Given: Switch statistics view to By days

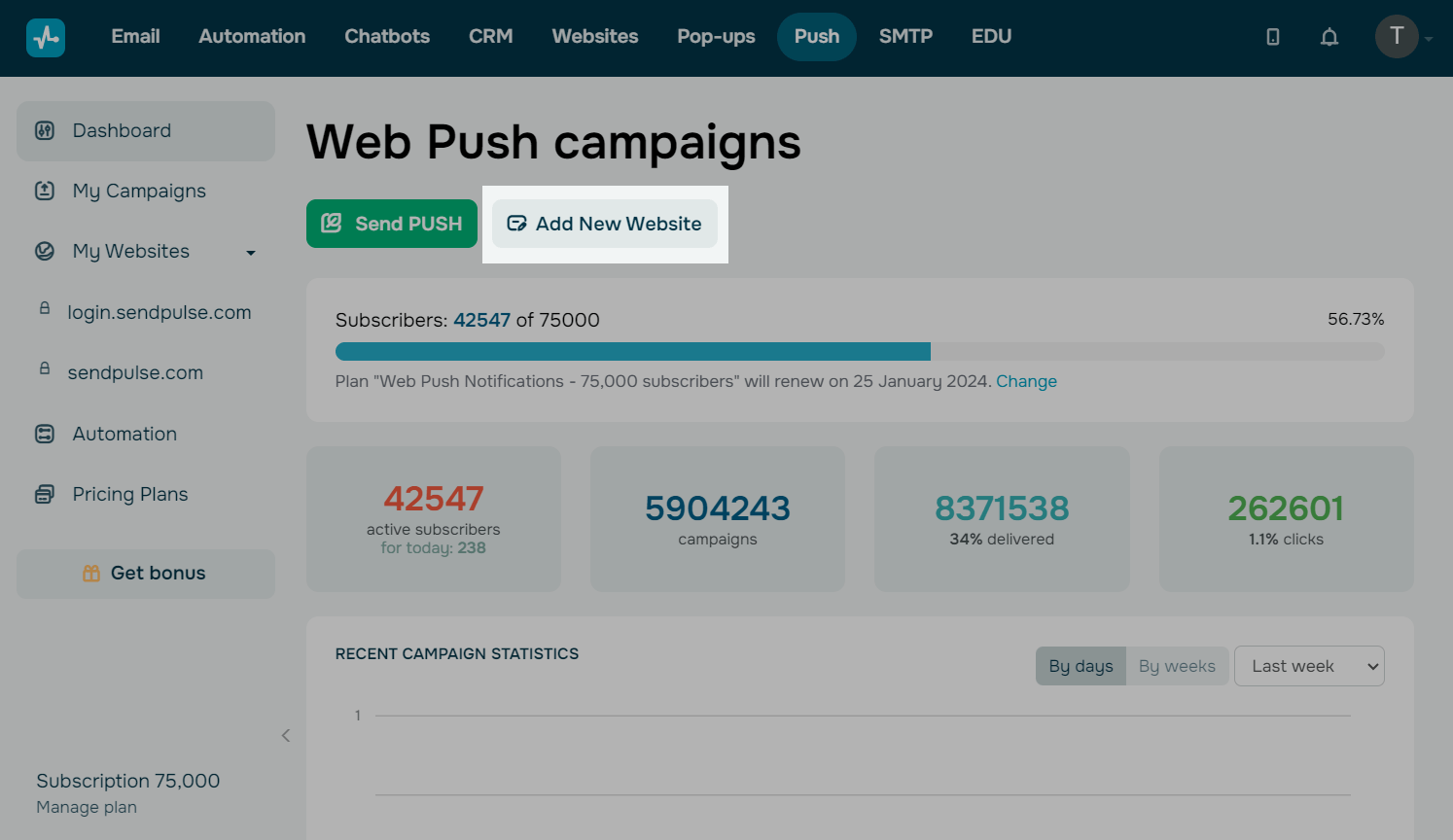Looking at the screenshot, I should pyautogui.click(x=1081, y=666).
